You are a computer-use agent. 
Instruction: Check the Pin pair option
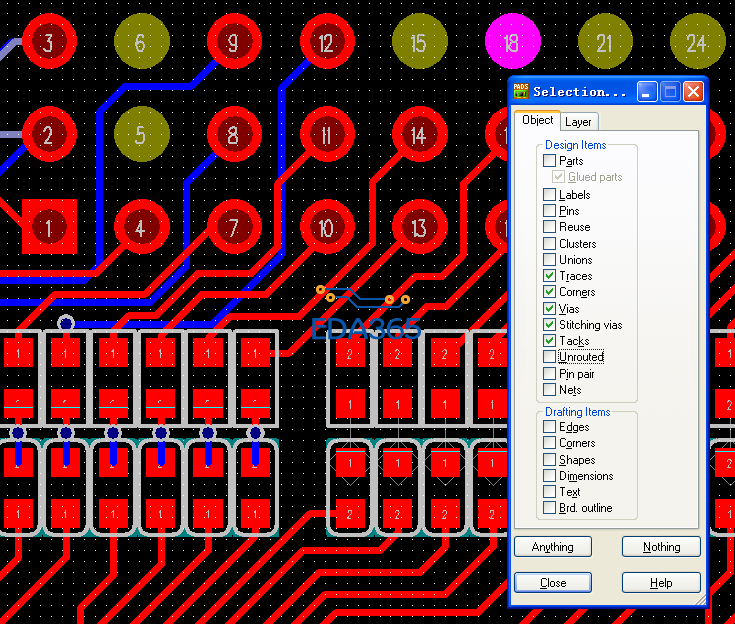549,374
